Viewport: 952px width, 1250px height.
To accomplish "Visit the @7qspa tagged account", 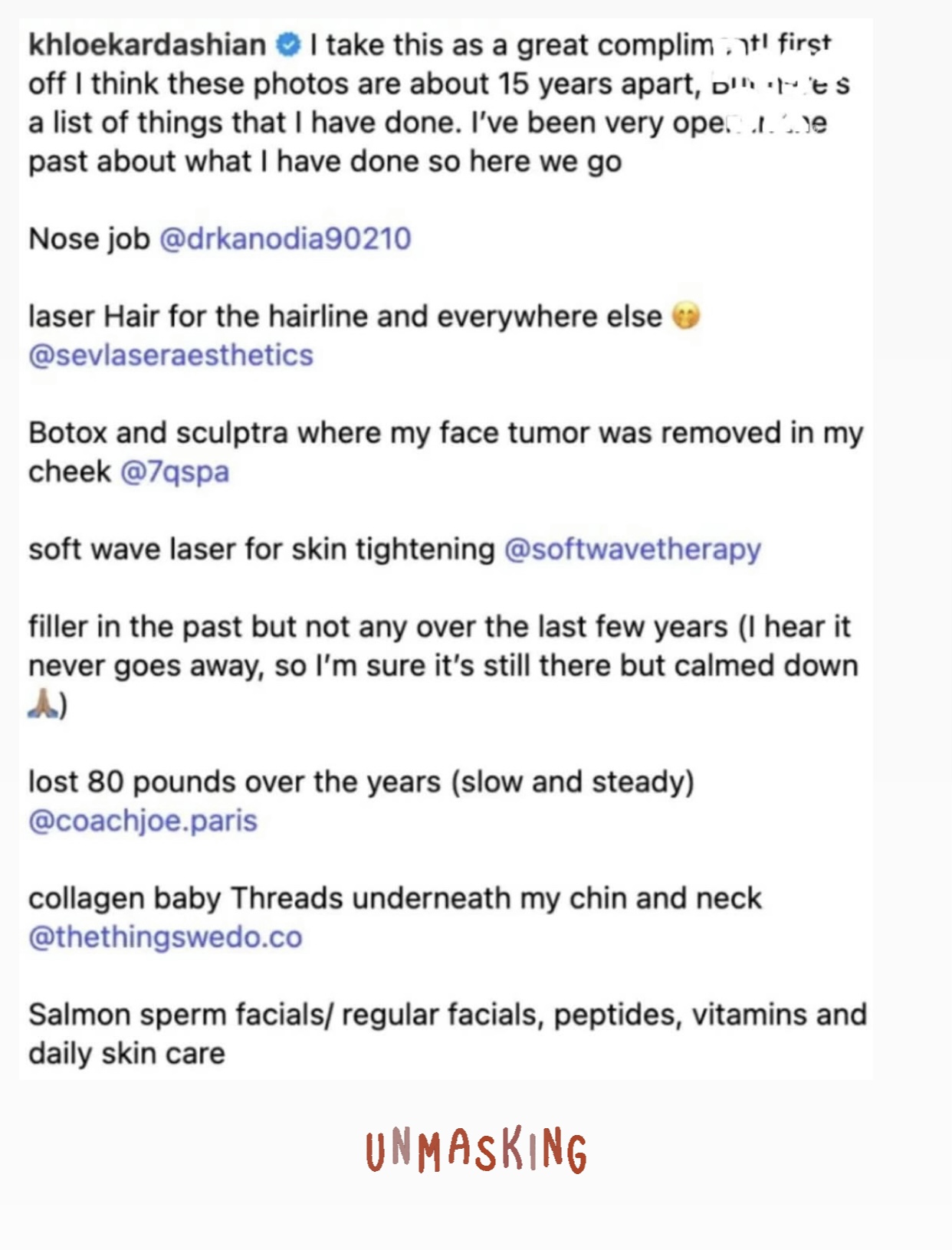I will click(175, 472).
